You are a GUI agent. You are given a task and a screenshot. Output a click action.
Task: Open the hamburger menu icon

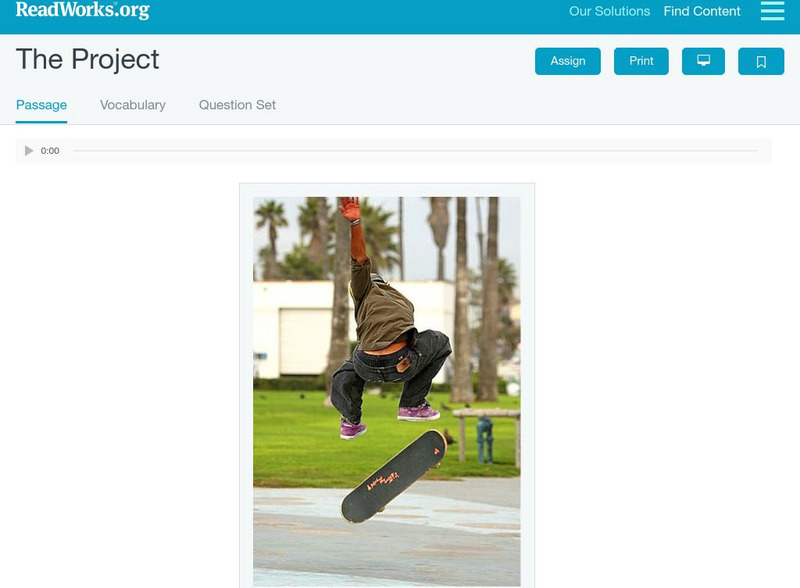pyautogui.click(x=772, y=11)
